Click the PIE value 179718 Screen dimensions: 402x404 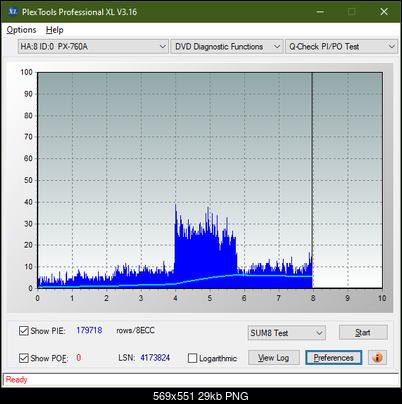89,330
